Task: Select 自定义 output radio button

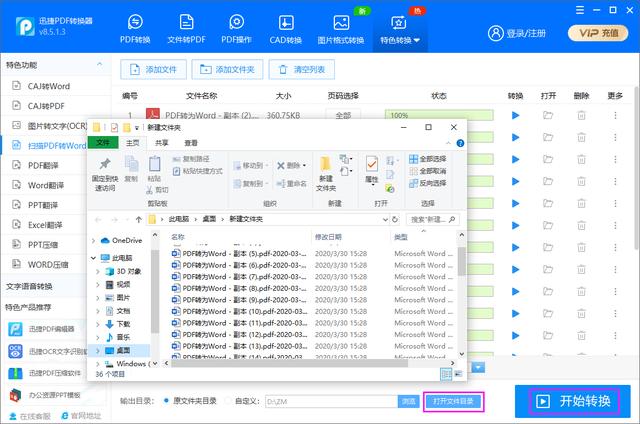Action: [x=228, y=401]
